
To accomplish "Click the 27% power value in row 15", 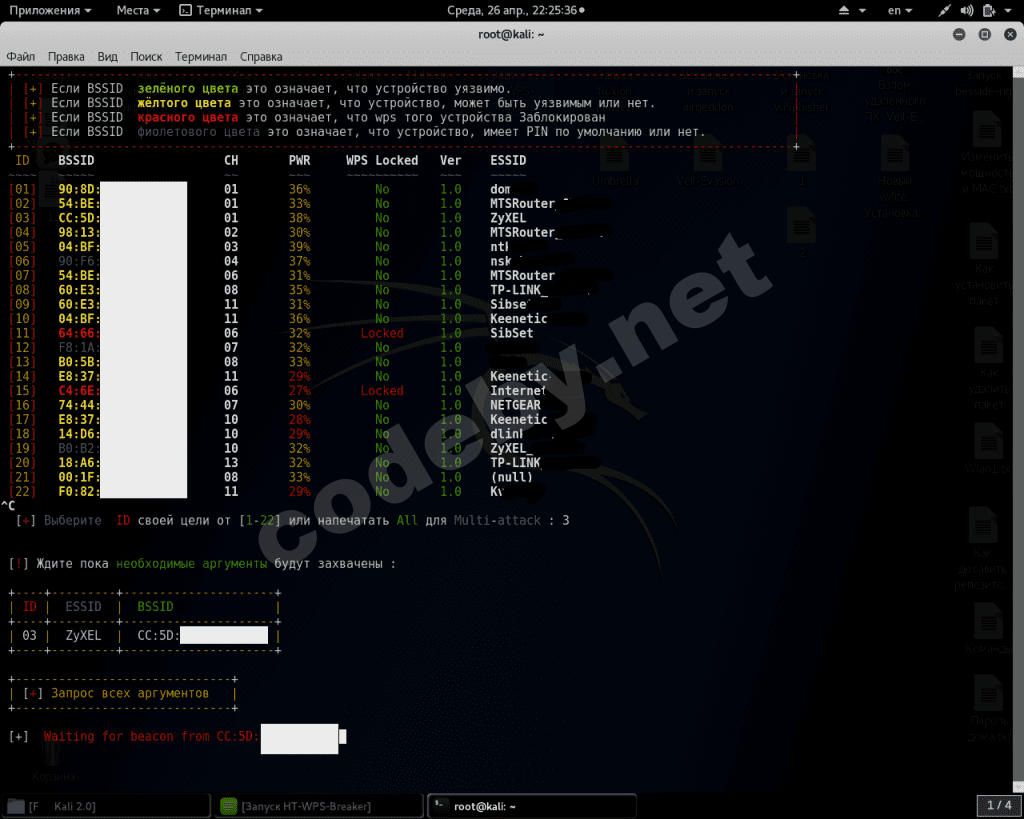I will (x=300, y=391).
